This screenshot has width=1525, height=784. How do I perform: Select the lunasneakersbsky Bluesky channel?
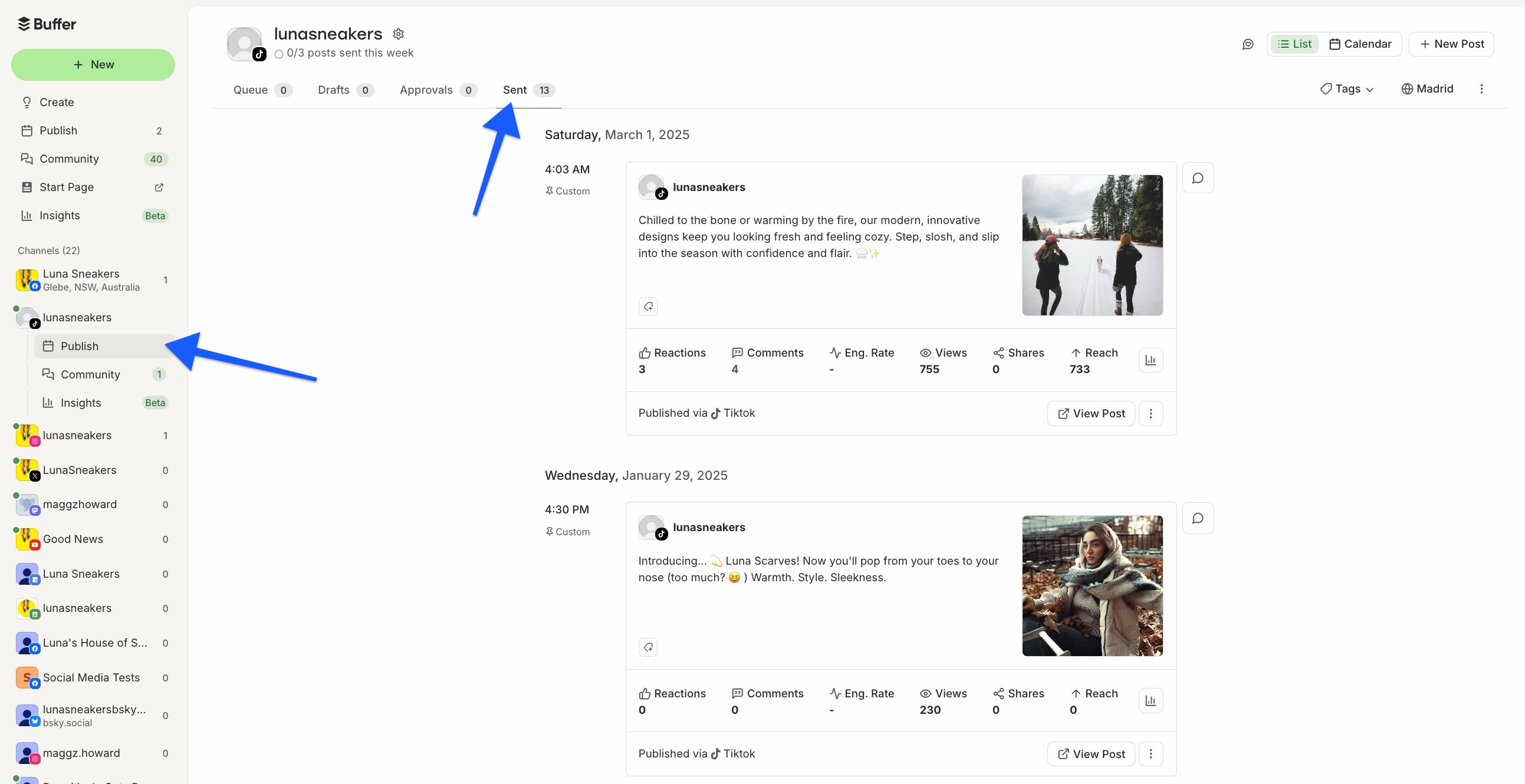93,716
